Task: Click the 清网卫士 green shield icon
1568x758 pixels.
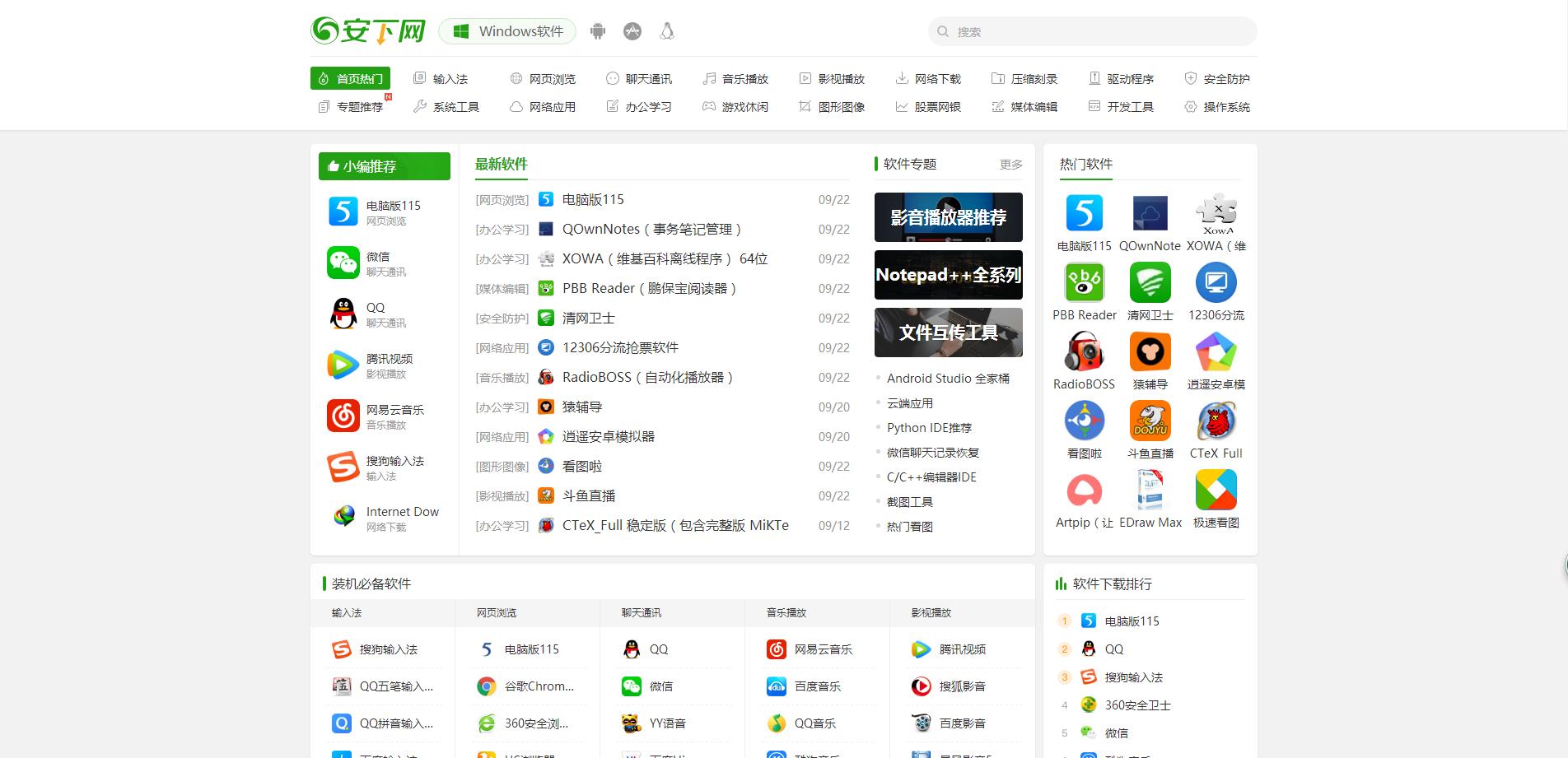Action: coord(1150,281)
